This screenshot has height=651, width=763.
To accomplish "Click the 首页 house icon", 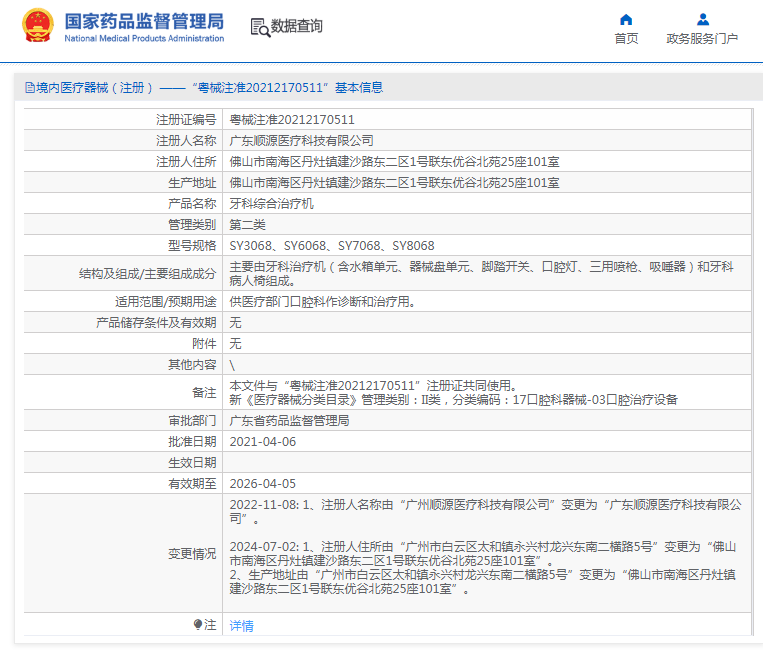I will 626,19.
